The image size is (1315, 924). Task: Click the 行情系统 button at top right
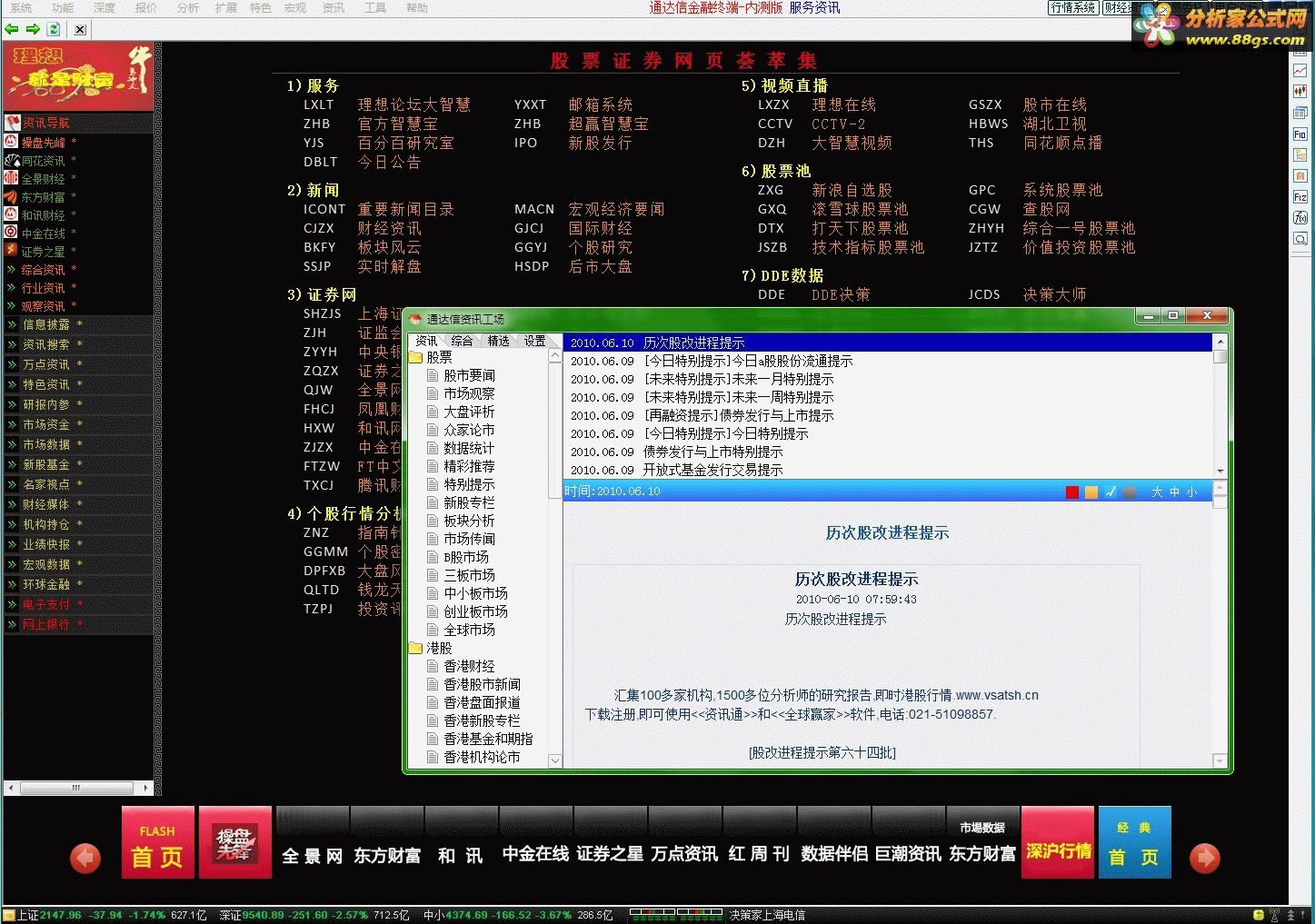pos(1072,7)
